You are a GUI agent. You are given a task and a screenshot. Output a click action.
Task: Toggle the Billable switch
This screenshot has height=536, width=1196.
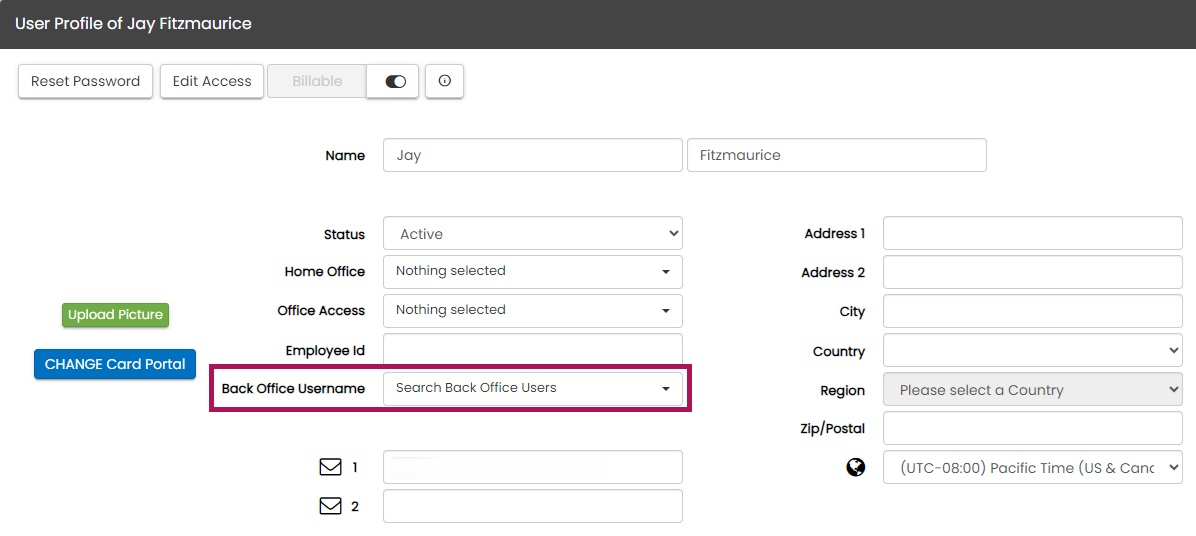(x=395, y=82)
